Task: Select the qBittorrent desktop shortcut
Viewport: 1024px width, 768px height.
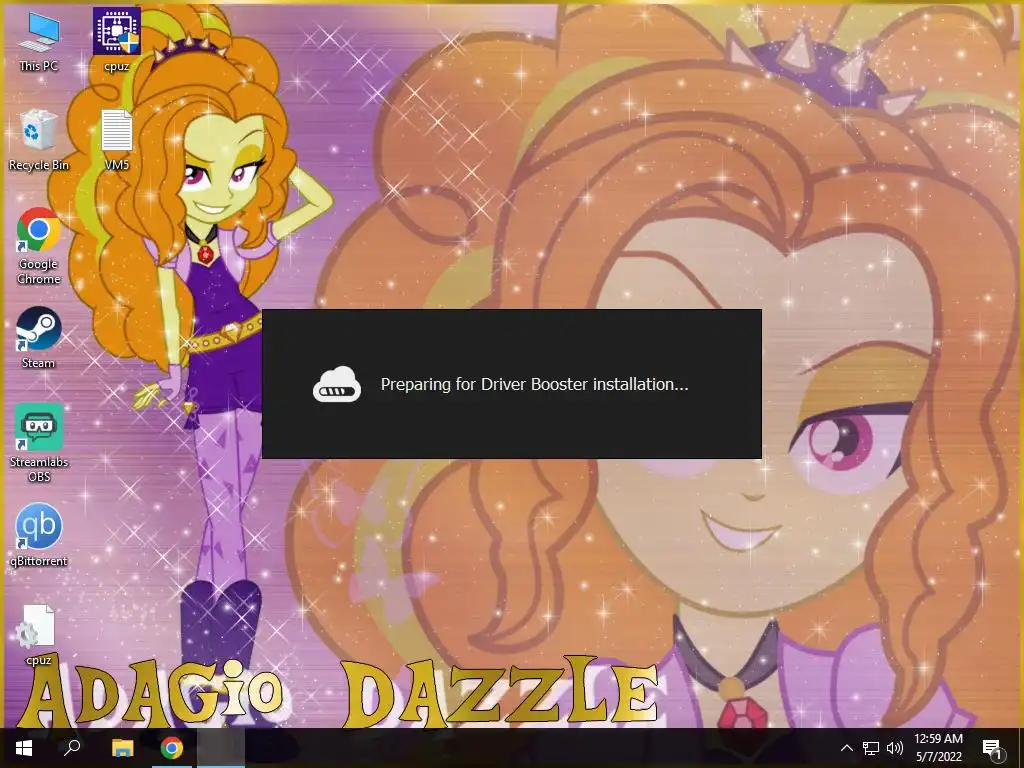Action: tap(39, 536)
